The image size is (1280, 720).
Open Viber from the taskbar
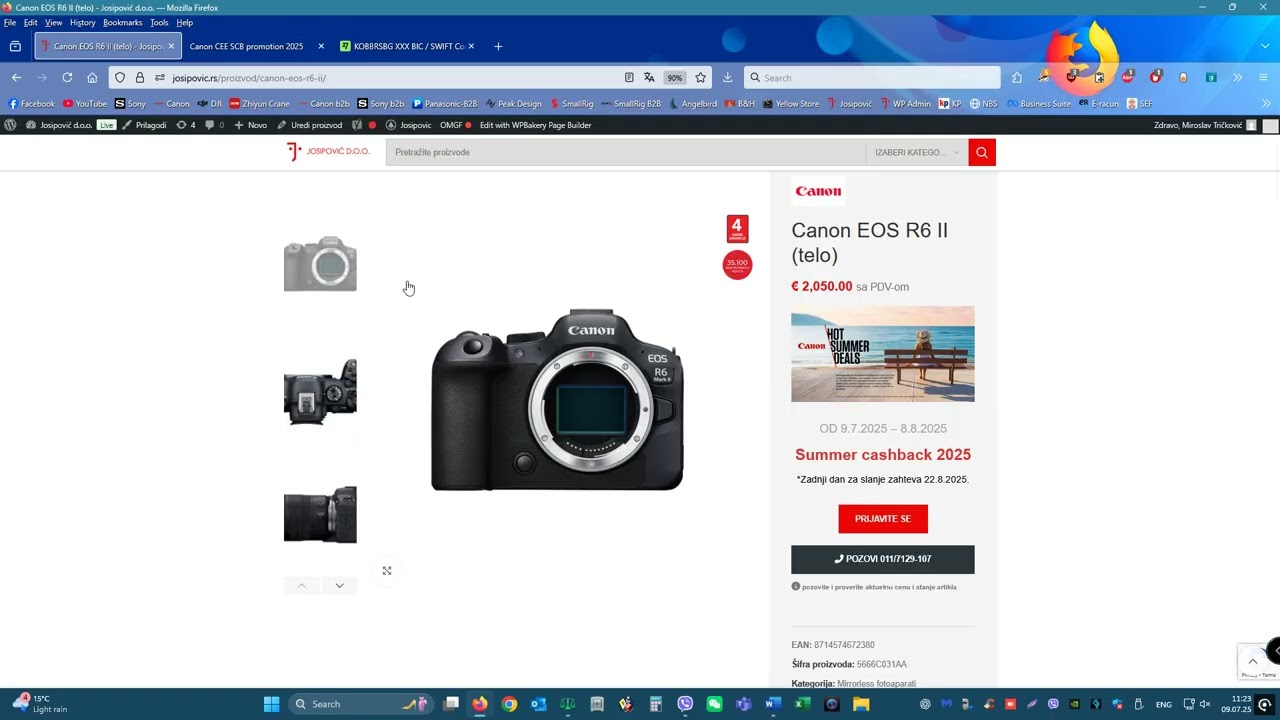(x=685, y=704)
